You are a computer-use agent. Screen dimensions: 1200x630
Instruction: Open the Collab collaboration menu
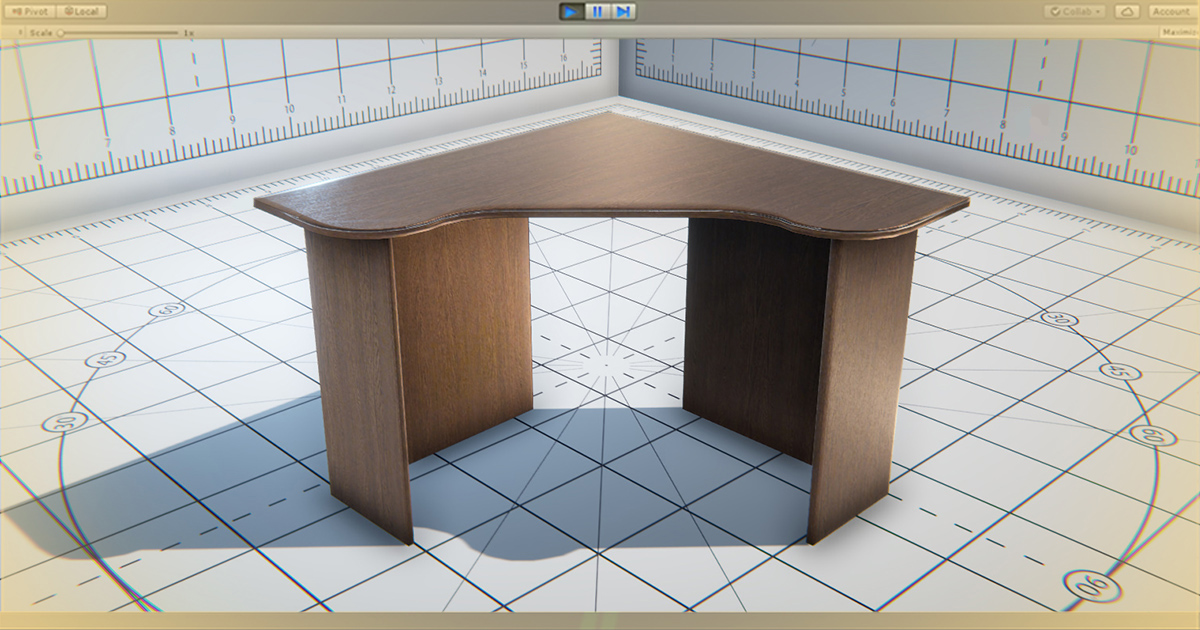coord(1078,11)
